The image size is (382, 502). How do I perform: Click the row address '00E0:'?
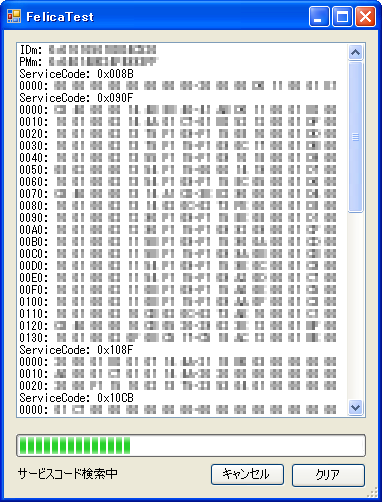coord(34,278)
